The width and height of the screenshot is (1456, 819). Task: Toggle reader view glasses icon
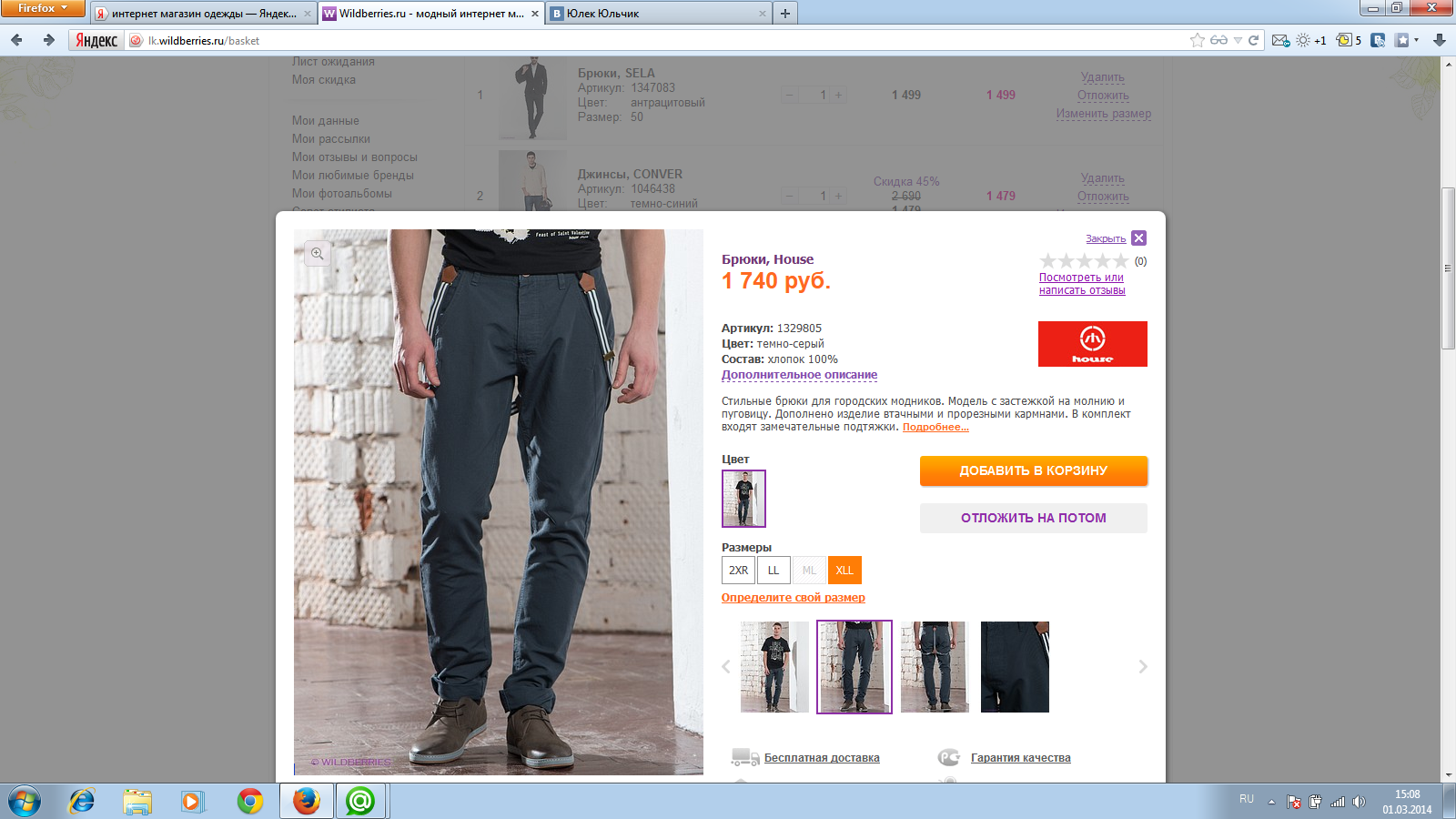[x=1219, y=40]
